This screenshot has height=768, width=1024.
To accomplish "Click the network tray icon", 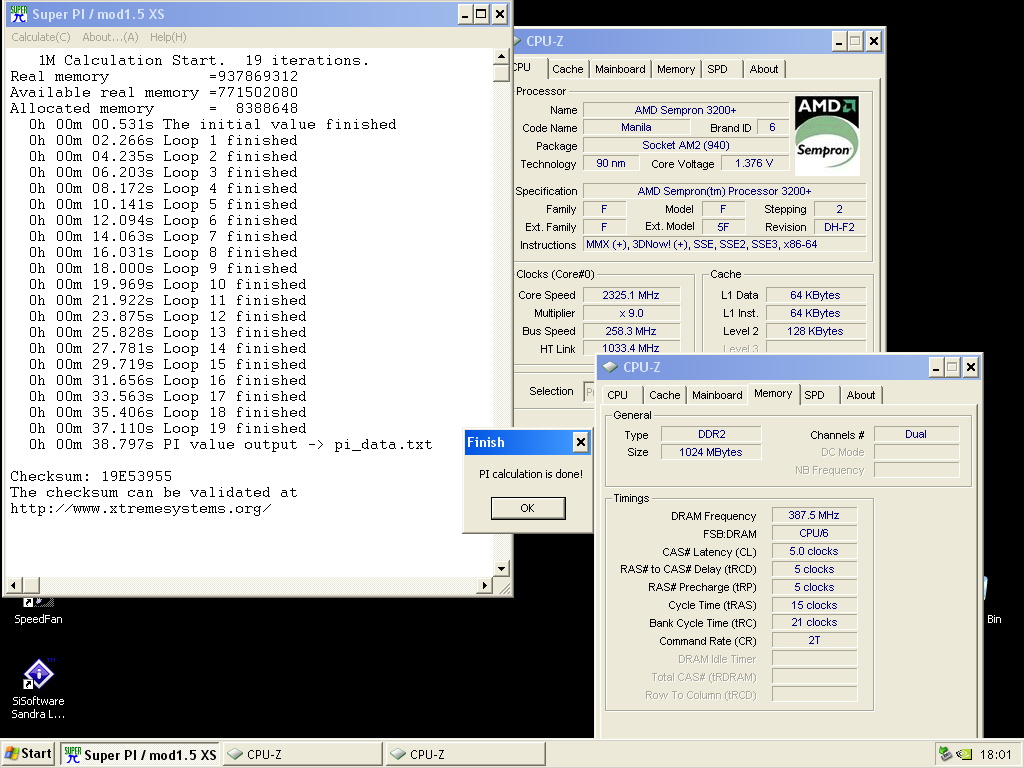I will (x=944, y=754).
